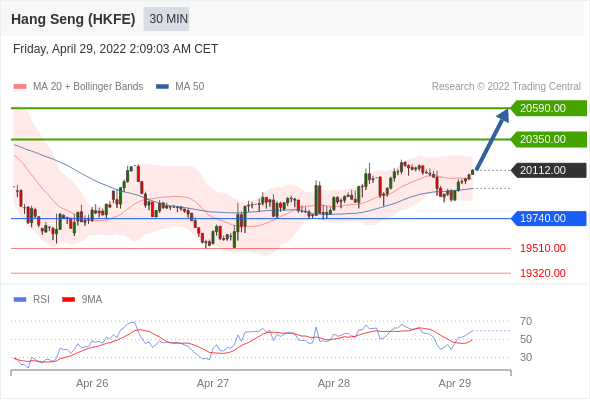Click the Apr 27 date marker
The image size is (590, 400).
coord(213,383)
